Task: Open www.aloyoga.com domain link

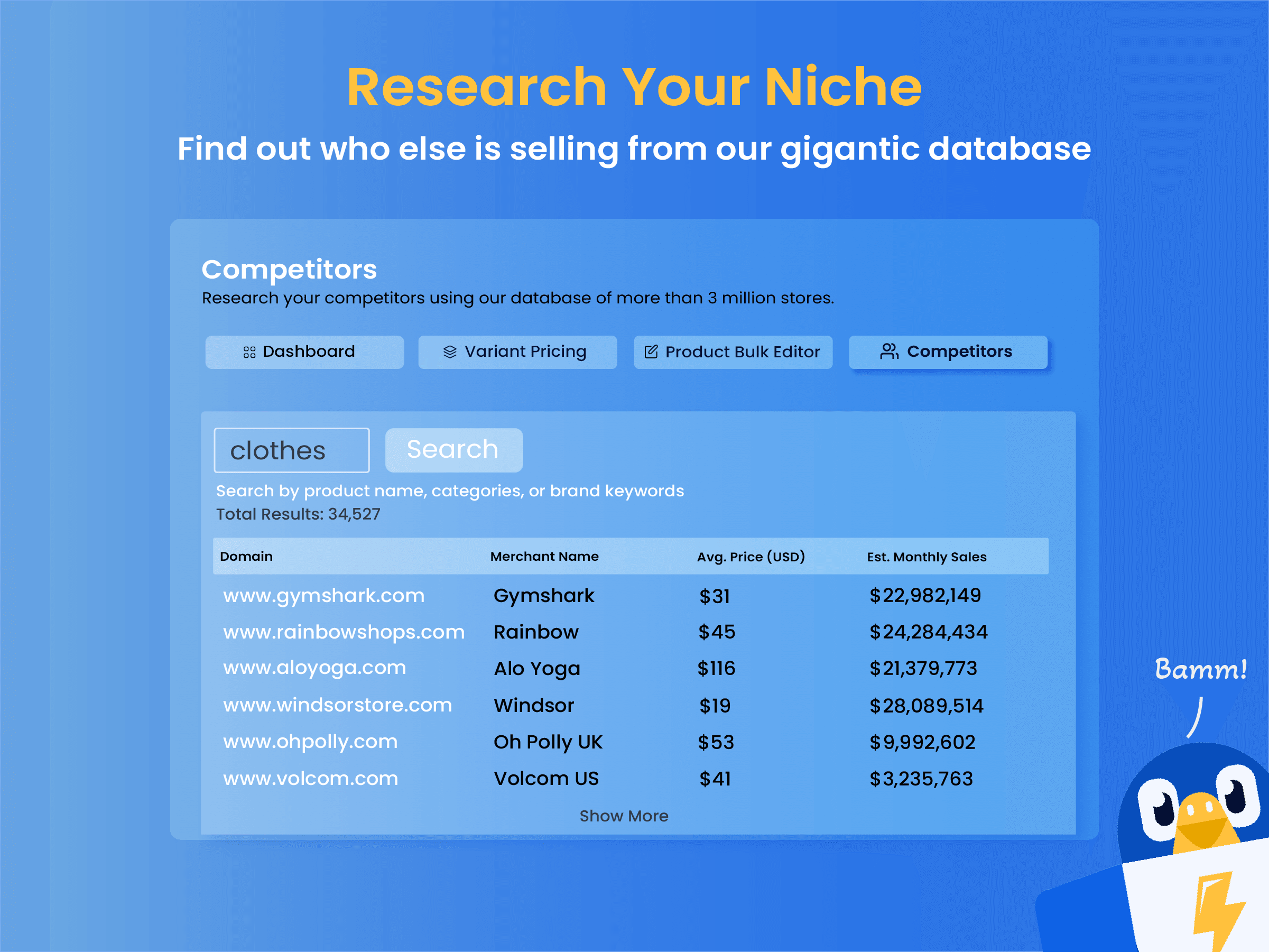Action: point(314,669)
